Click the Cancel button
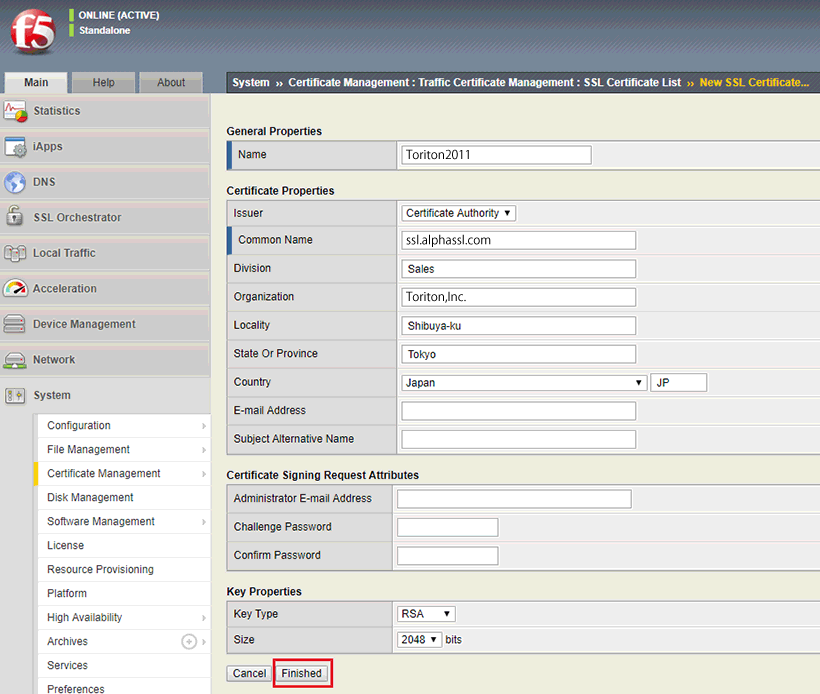820x694 pixels. click(x=249, y=673)
